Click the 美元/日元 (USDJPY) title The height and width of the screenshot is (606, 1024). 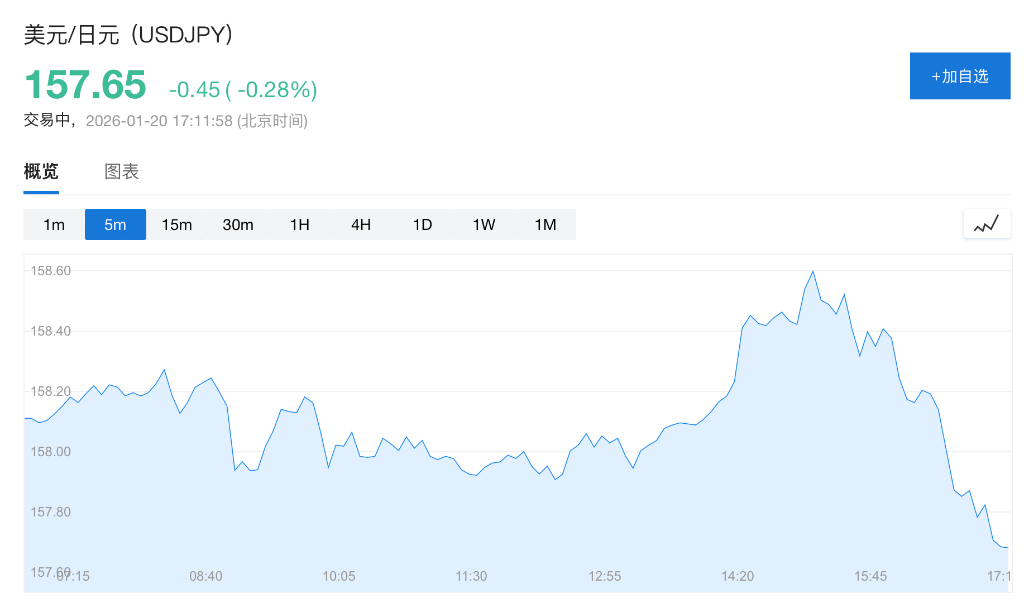[129, 34]
